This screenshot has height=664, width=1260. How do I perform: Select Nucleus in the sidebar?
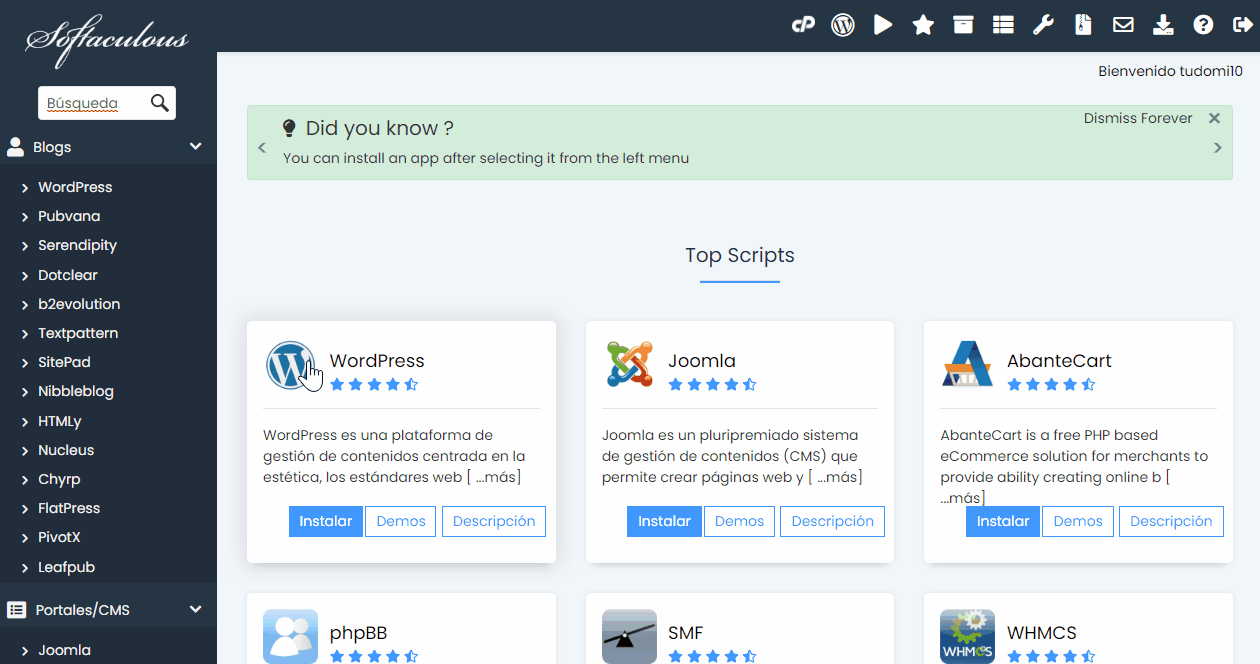pos(66,450)
